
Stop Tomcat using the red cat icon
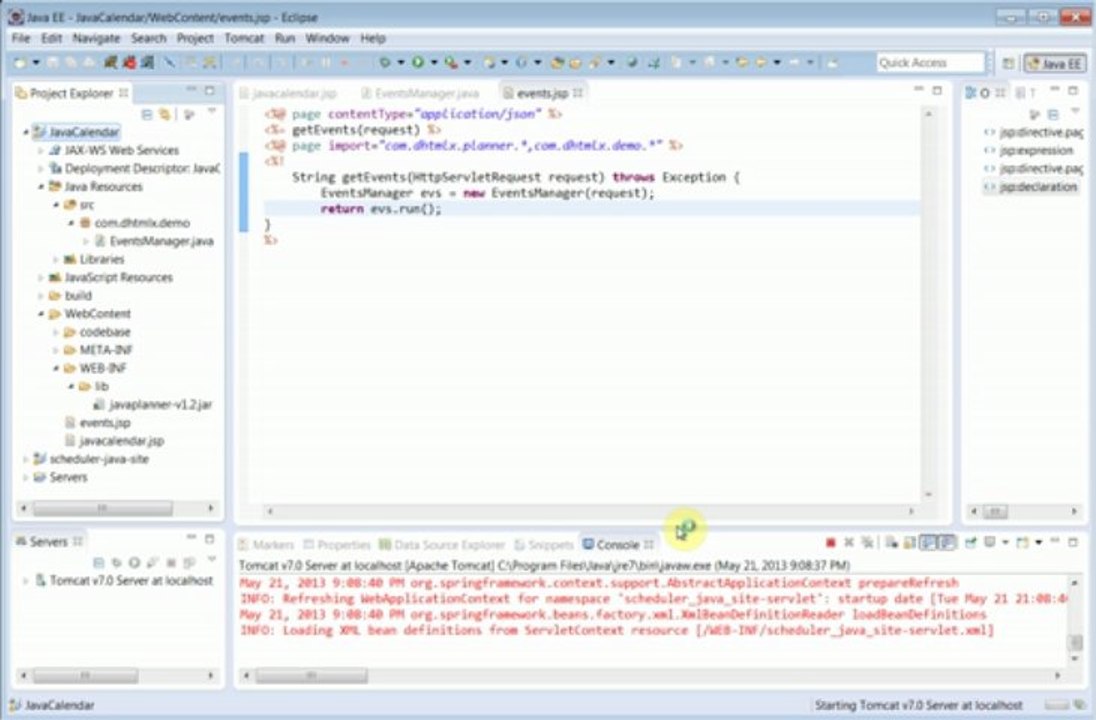click(x=130, y=63)
